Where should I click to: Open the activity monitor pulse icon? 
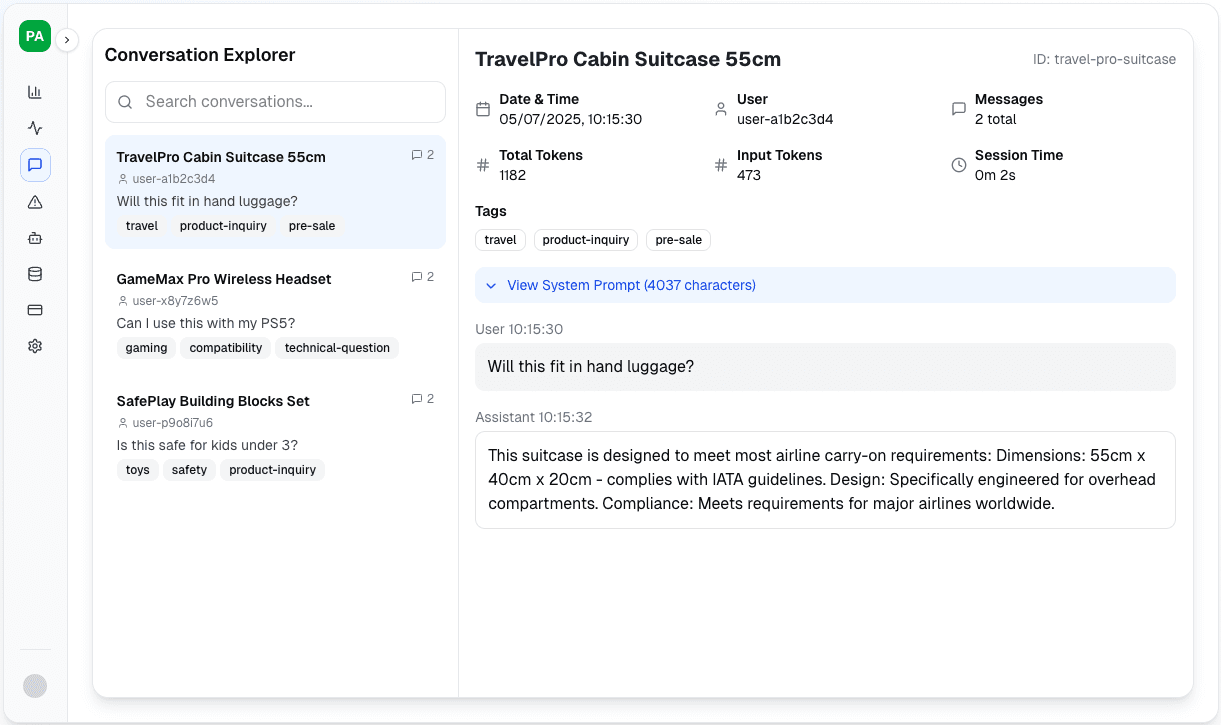coord(35,128)
